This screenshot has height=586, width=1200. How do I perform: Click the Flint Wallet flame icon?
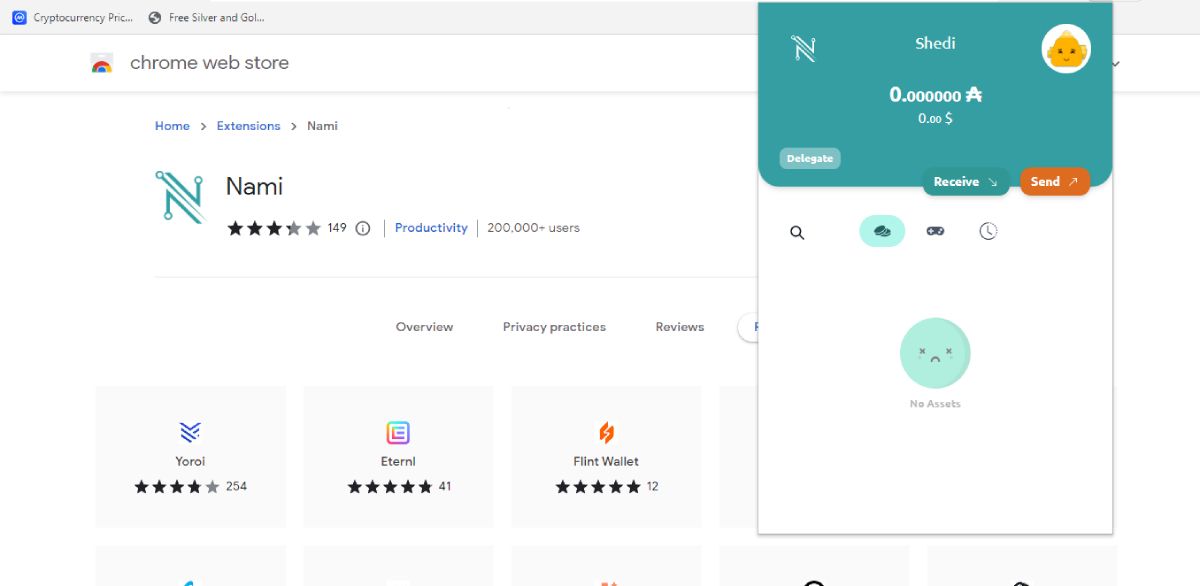(x=606, y=433)
